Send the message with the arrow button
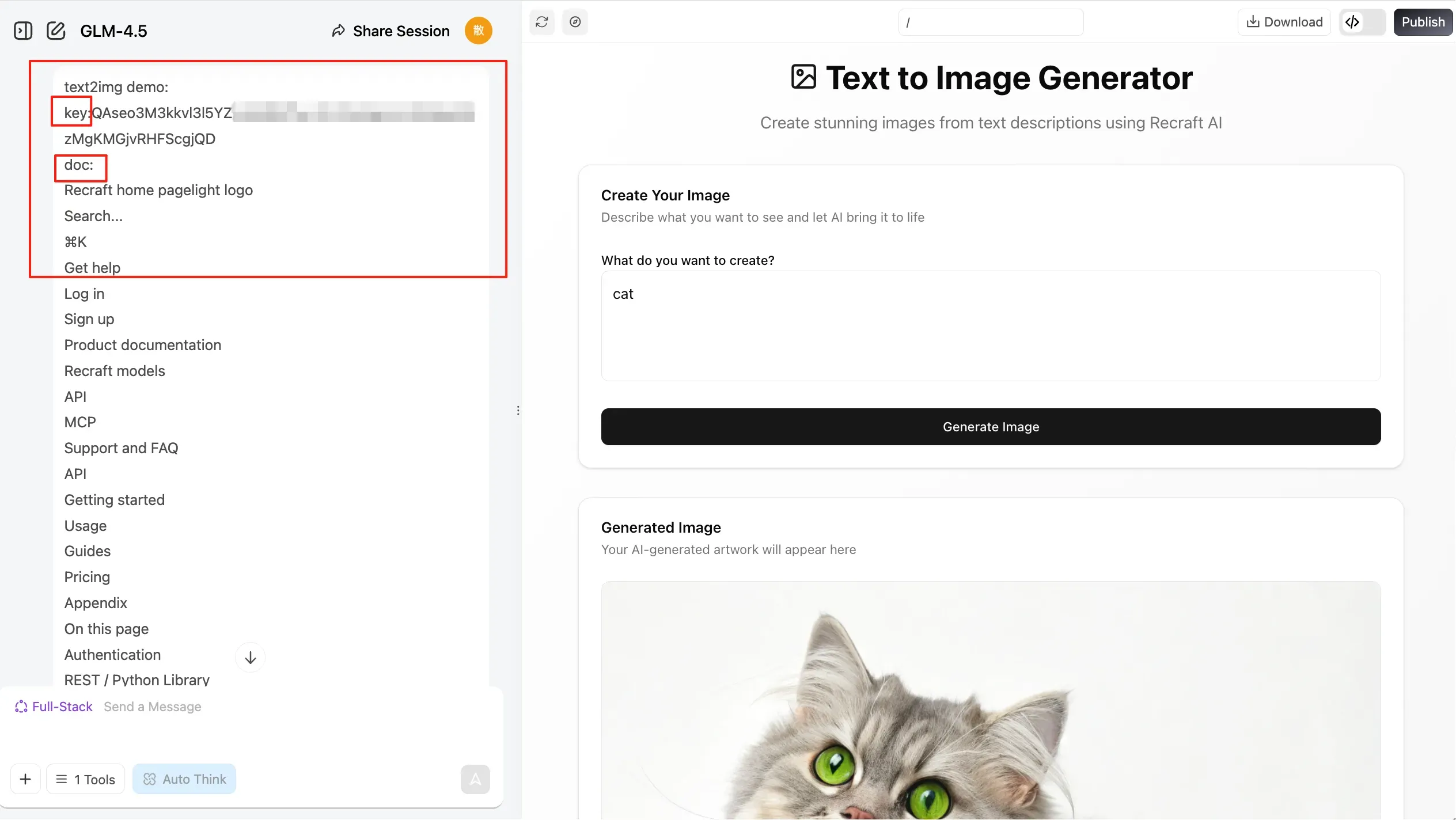Screen dimensions: 1456x820 [475, 779]
